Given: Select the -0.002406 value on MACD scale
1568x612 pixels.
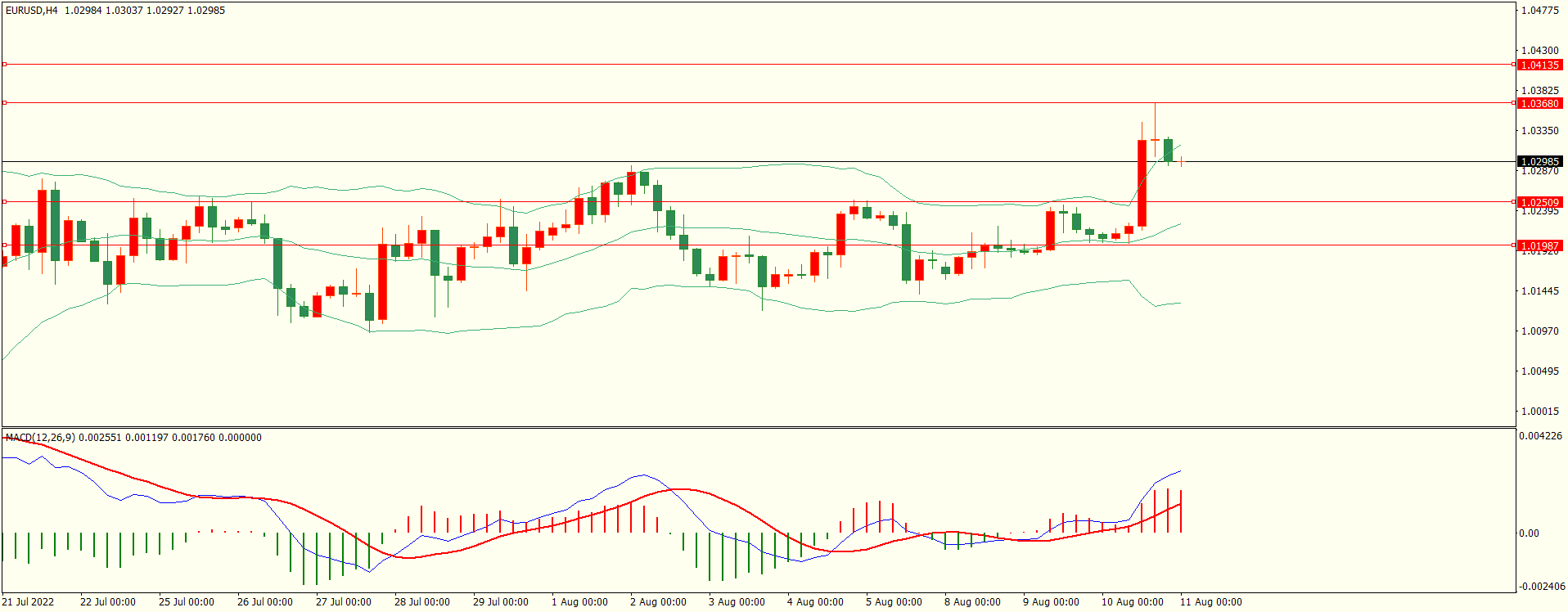Looking at the screenshot, I should click(x=1540, y=587).
